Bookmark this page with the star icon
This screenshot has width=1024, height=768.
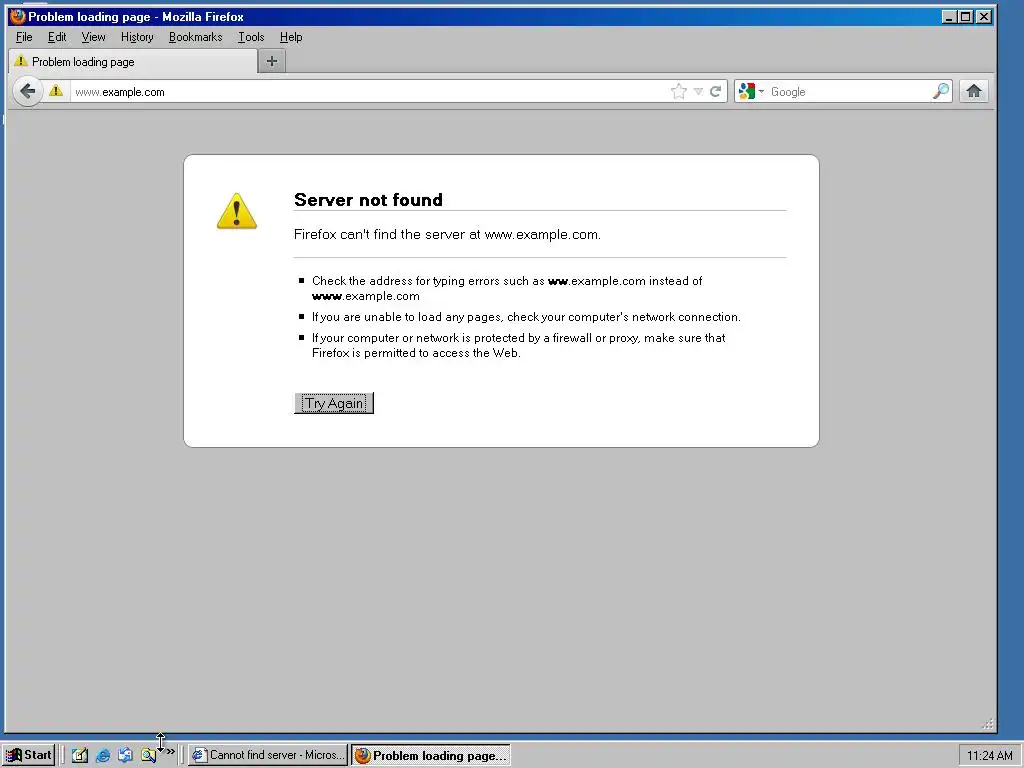679,91
